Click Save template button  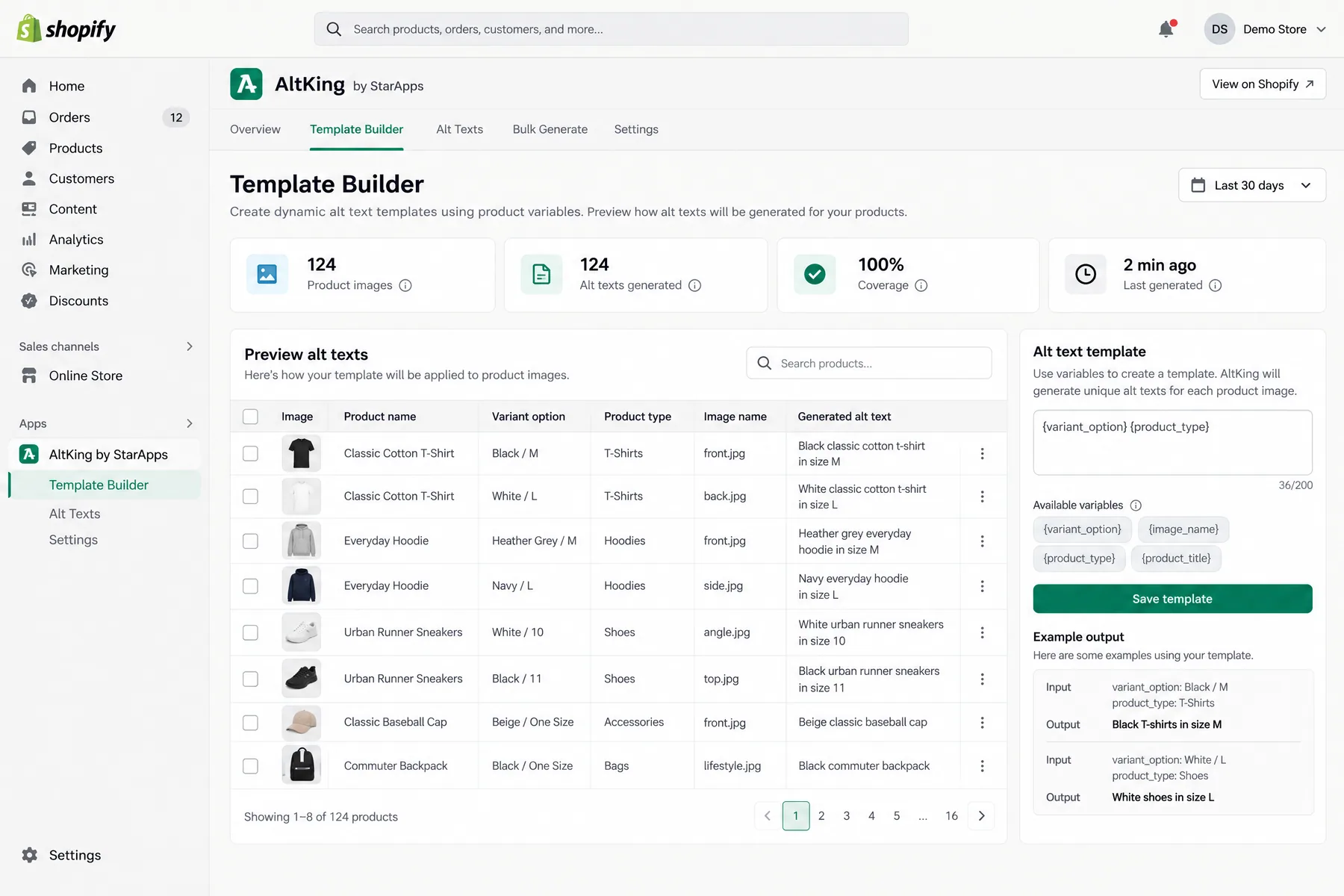(x=1172, y=599)
